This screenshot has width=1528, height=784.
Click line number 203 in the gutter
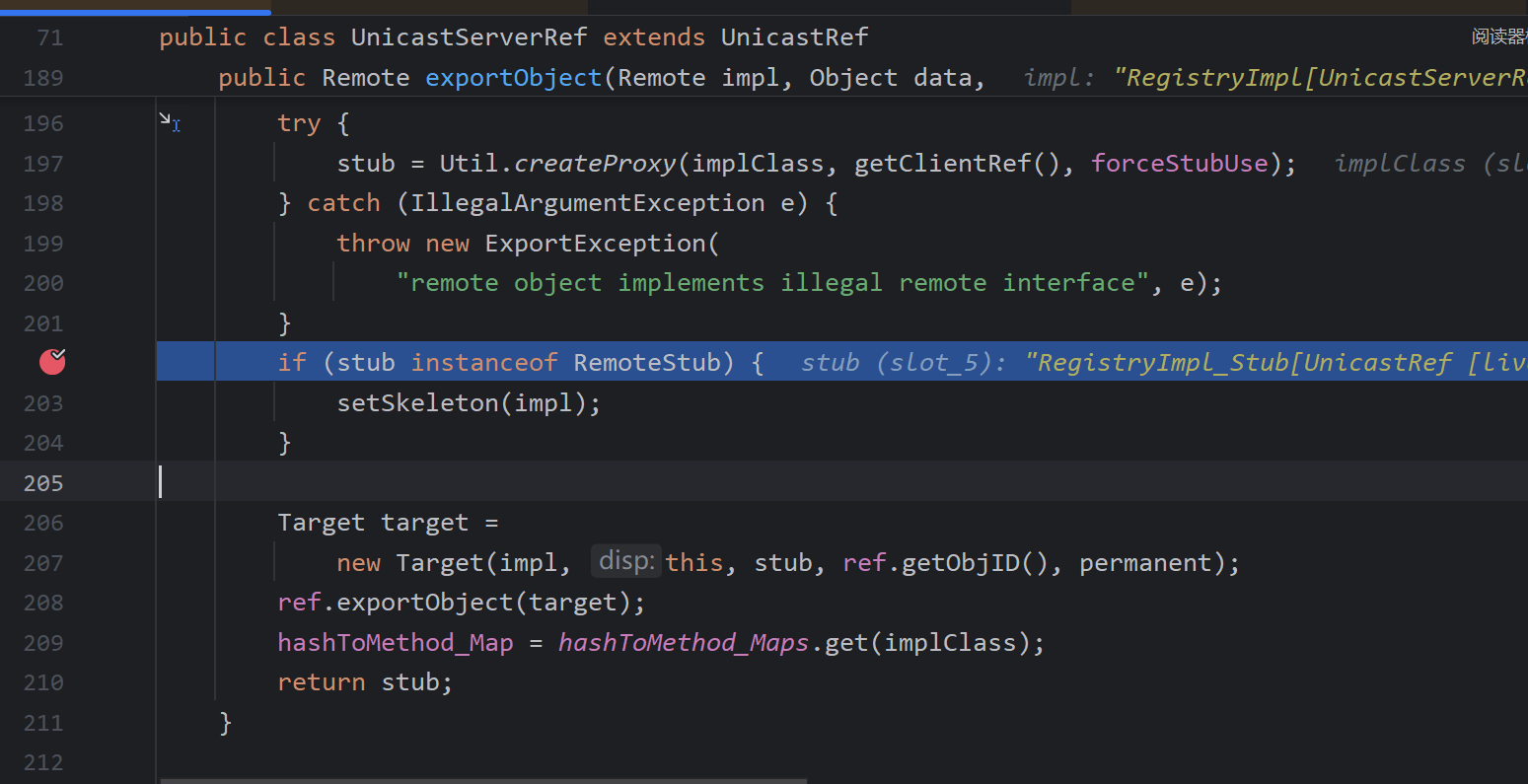[43, 403]
